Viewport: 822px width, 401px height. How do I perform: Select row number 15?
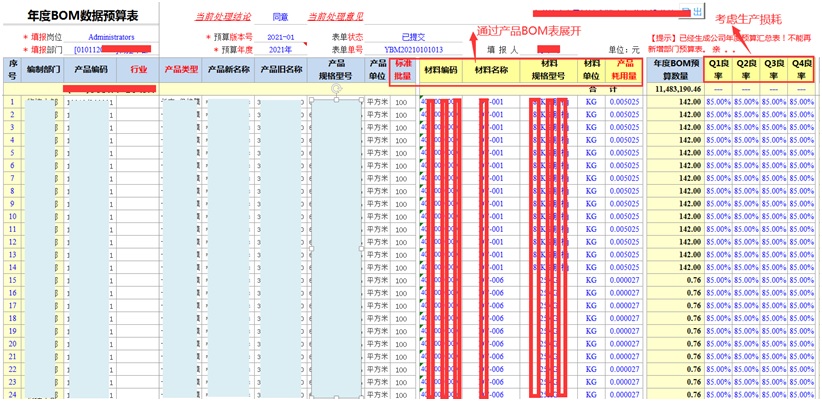pyautogui.click(x=13, y=279)
